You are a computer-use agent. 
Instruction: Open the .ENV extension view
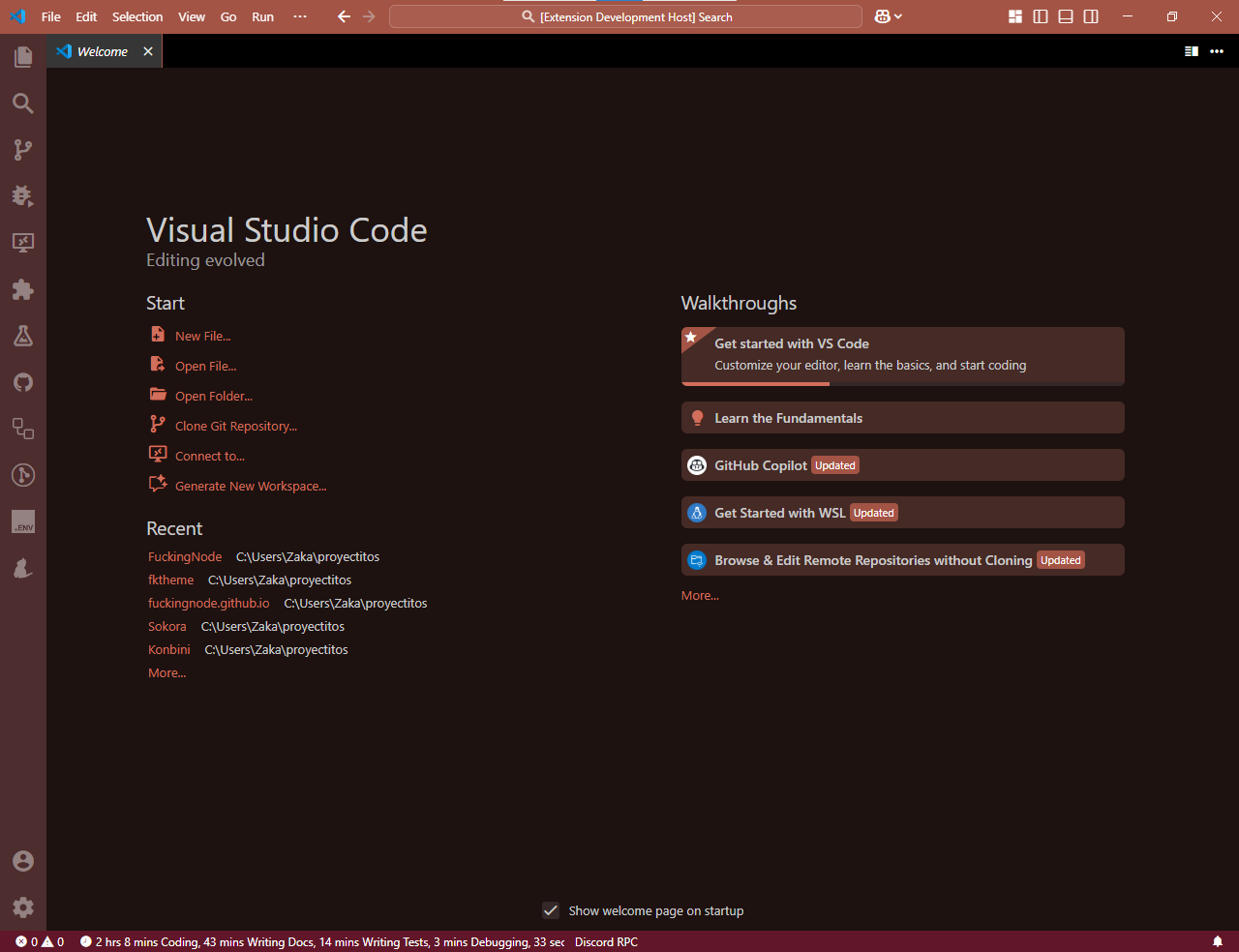click(23, 521)
